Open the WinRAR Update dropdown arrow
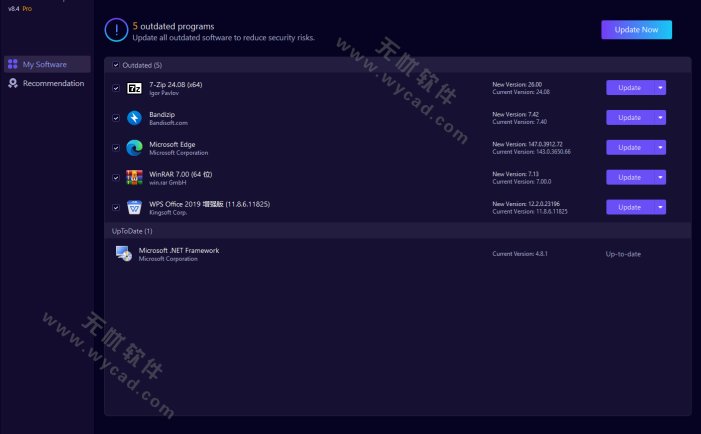This screenshot has width=701, height=434. pyautogui.click(x=660, y=177)
